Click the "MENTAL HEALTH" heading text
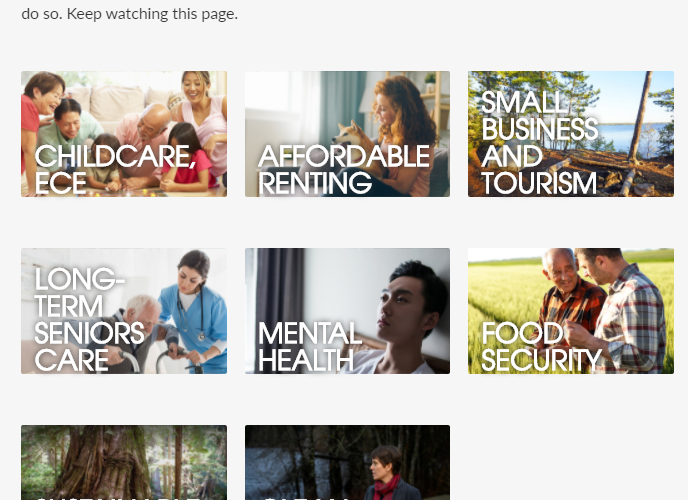This screenshot has height=500, width=688. coord(309,346)
